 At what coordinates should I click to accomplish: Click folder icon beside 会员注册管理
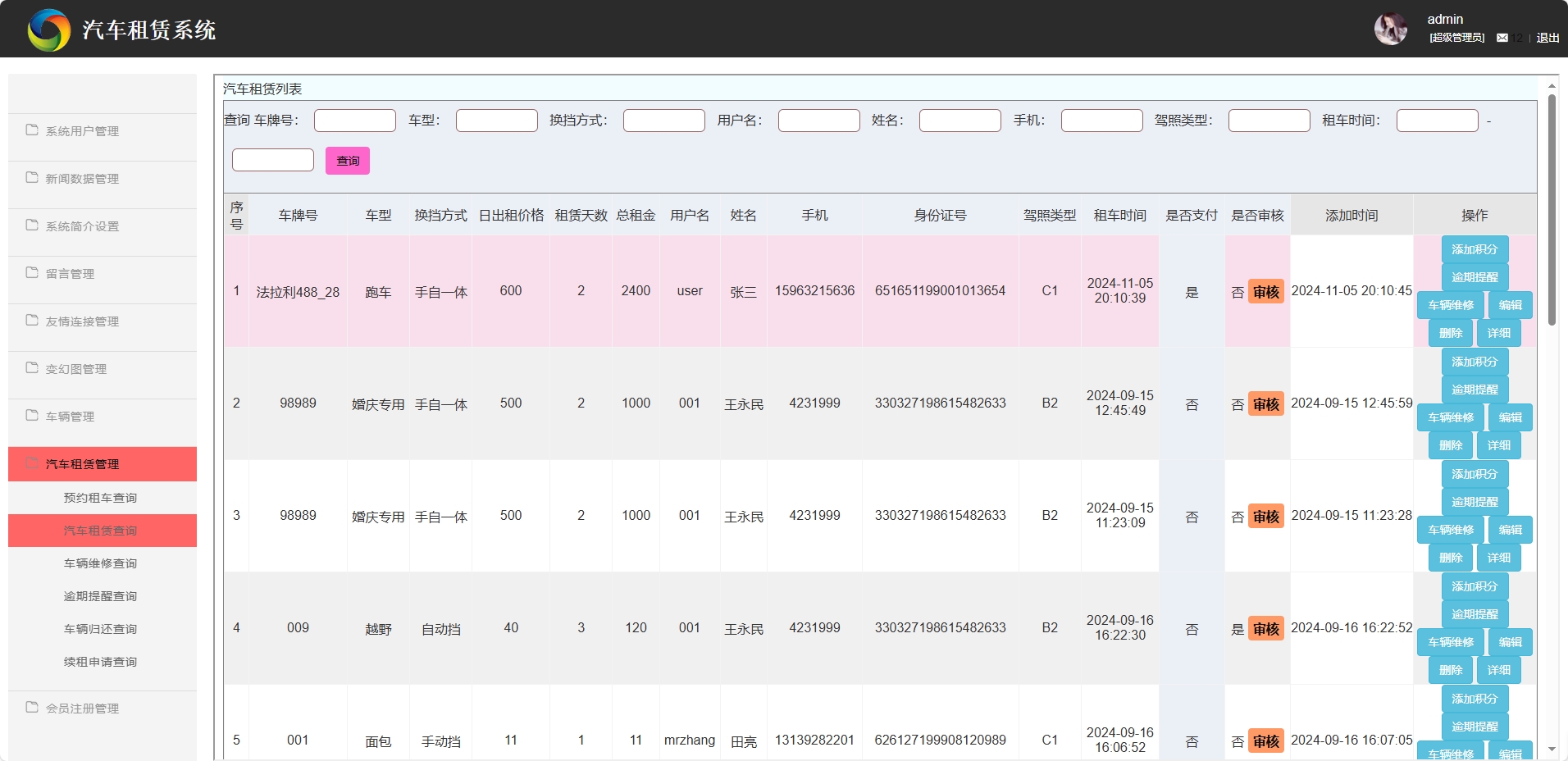click(x=32, y=708)
